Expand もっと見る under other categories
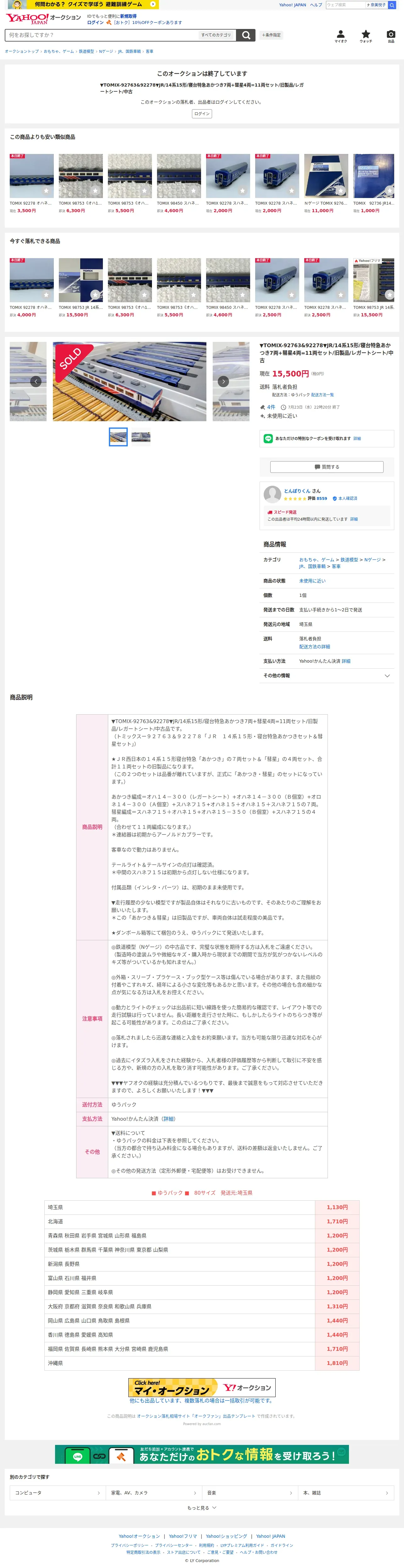404x1568 pixels. point(202,1508)
